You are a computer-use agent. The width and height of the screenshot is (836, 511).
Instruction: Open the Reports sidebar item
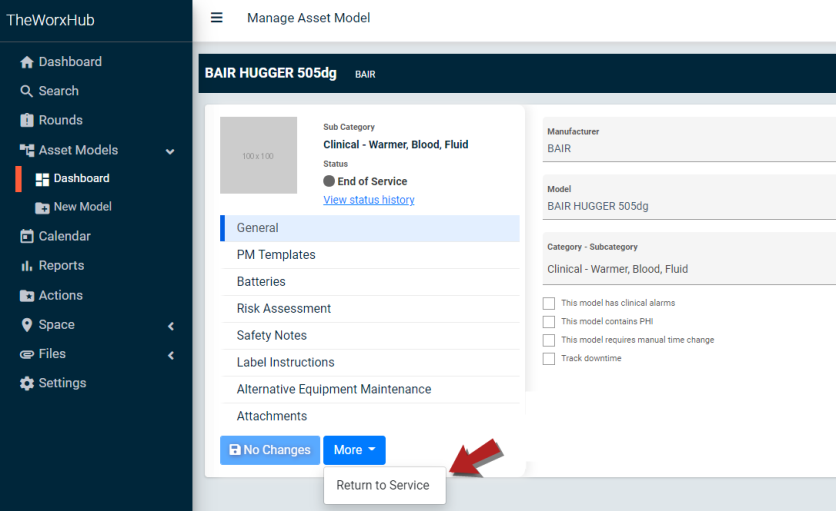tap(61, 266)
